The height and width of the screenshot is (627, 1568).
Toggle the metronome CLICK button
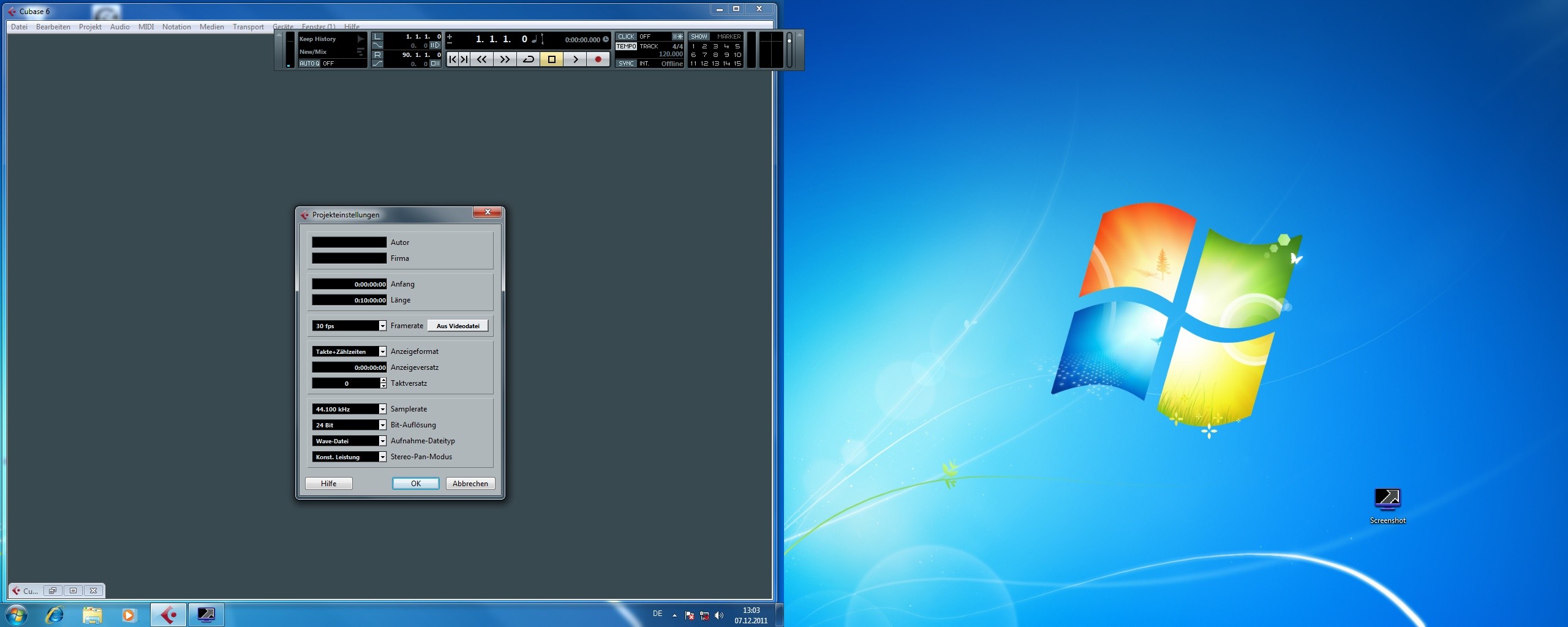click(x=626, y=37)
